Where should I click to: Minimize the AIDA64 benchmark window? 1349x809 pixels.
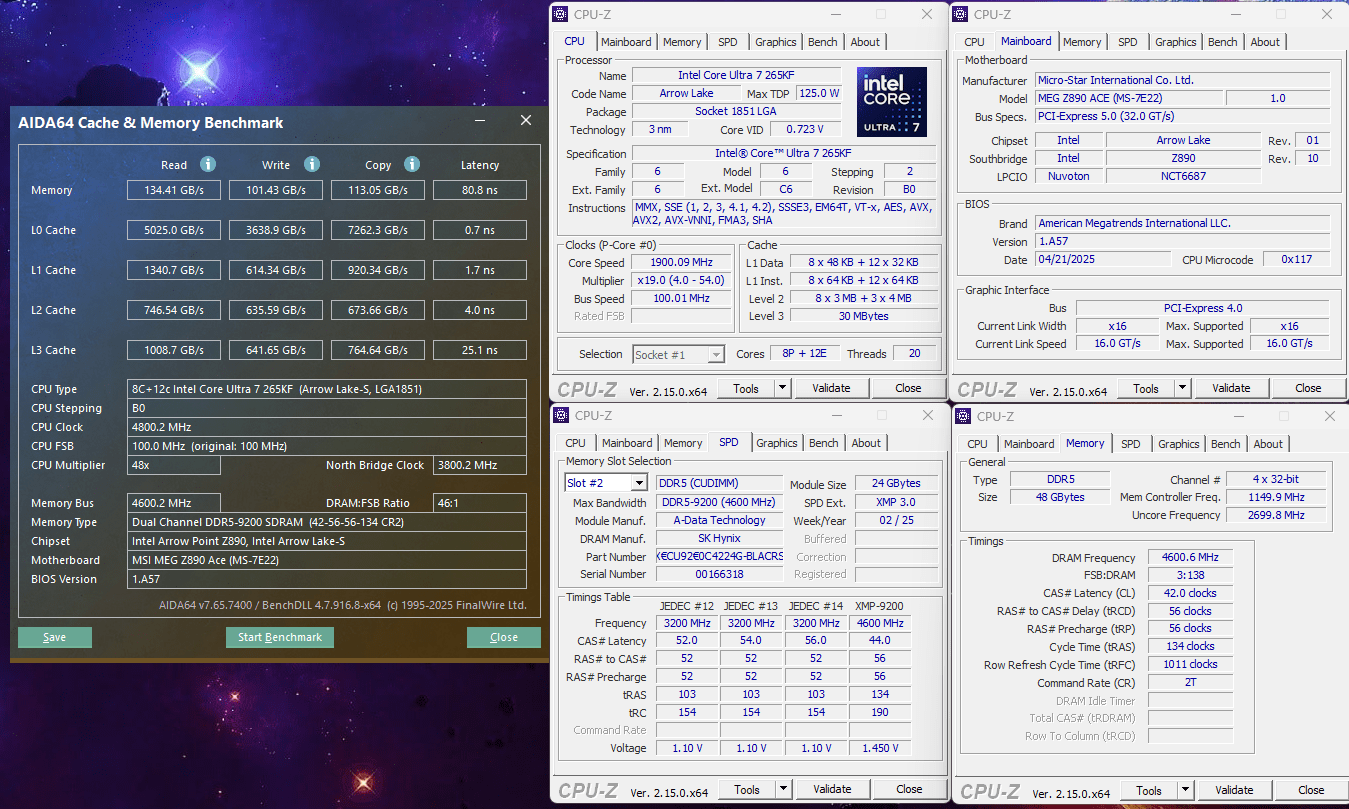pos(481,121)
